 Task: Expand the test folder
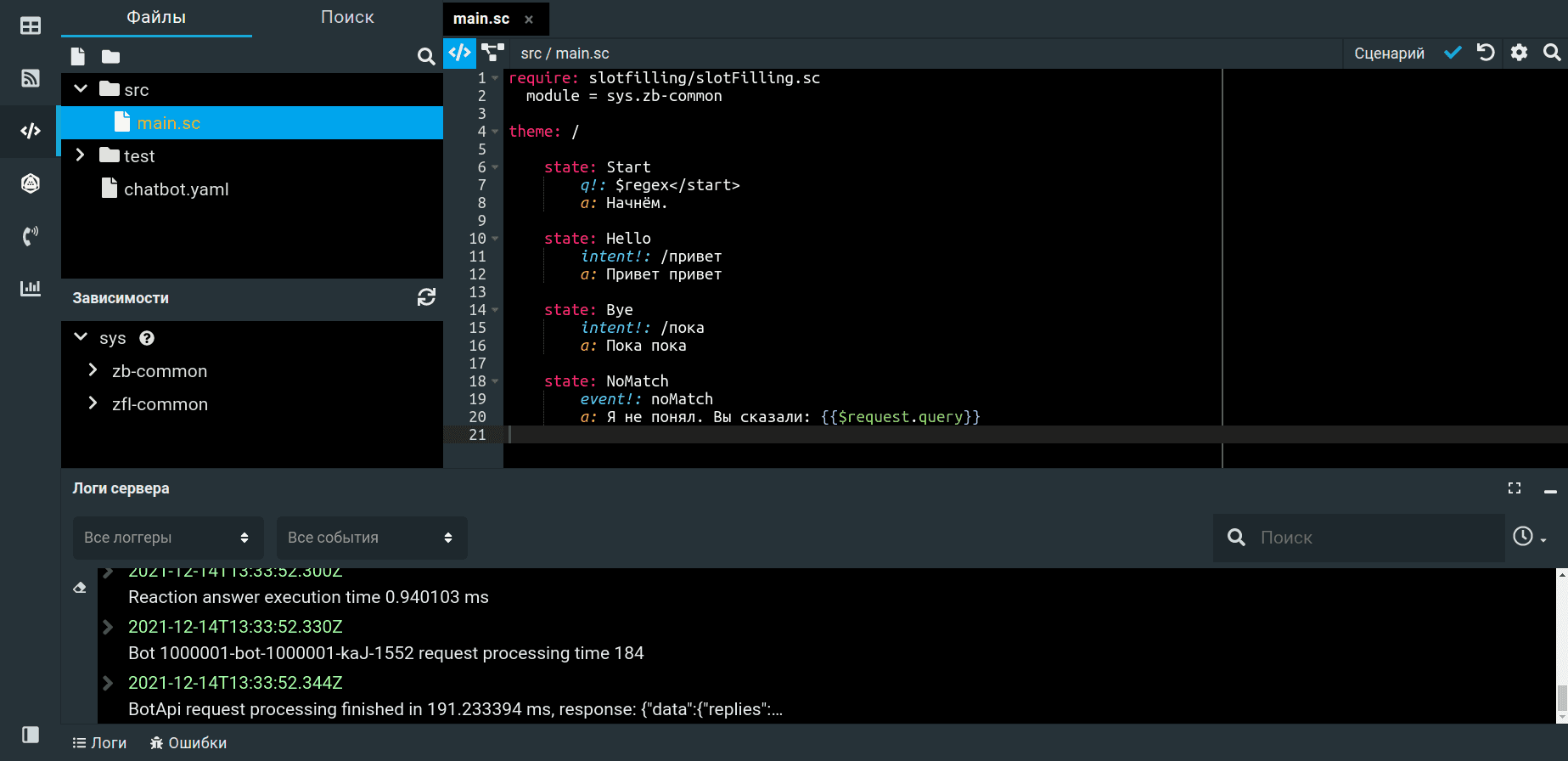[81, 155]
